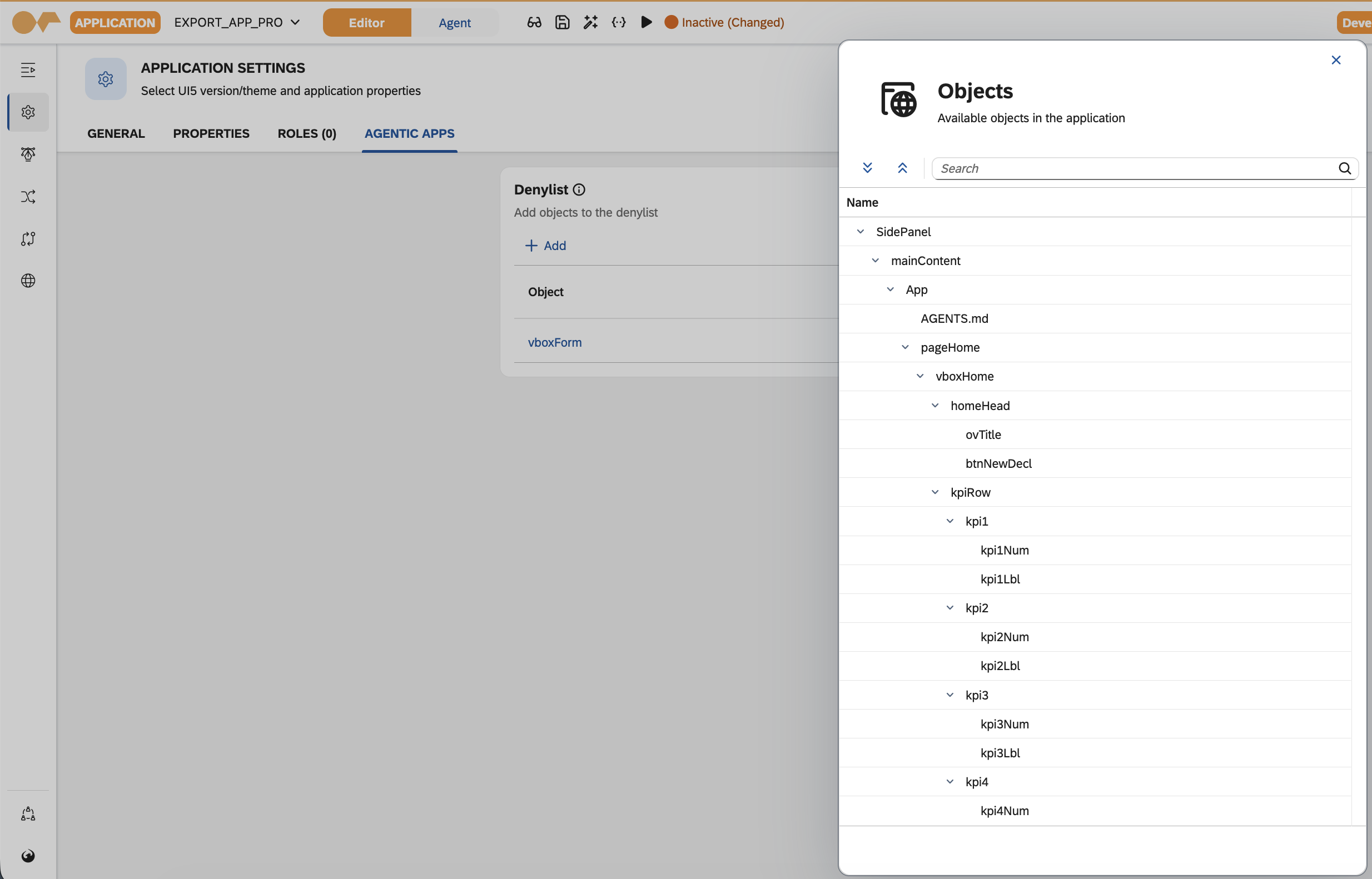Switch to Agent mode

[455, 22]
